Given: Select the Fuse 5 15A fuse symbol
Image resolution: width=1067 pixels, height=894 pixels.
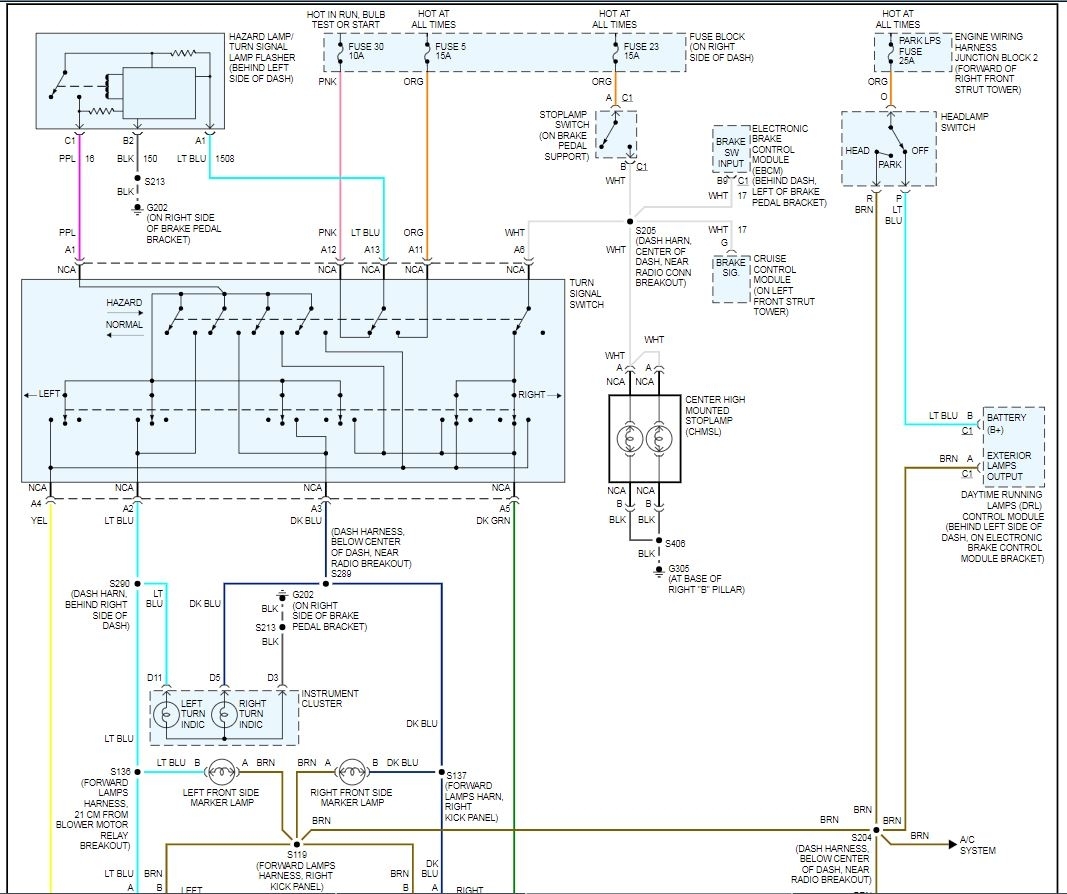Looking at the screenshot, I should (427, 50).
